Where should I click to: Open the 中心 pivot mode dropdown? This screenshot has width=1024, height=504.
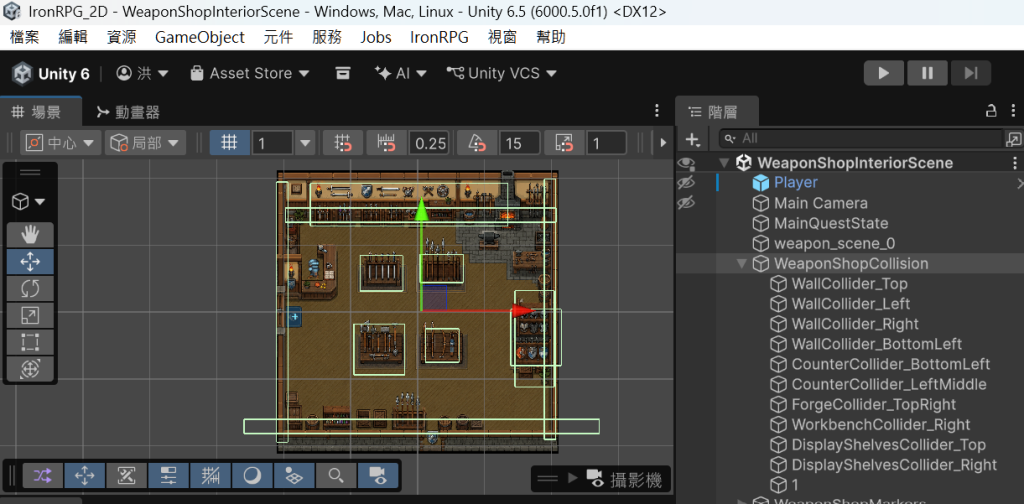click(60, 143)
